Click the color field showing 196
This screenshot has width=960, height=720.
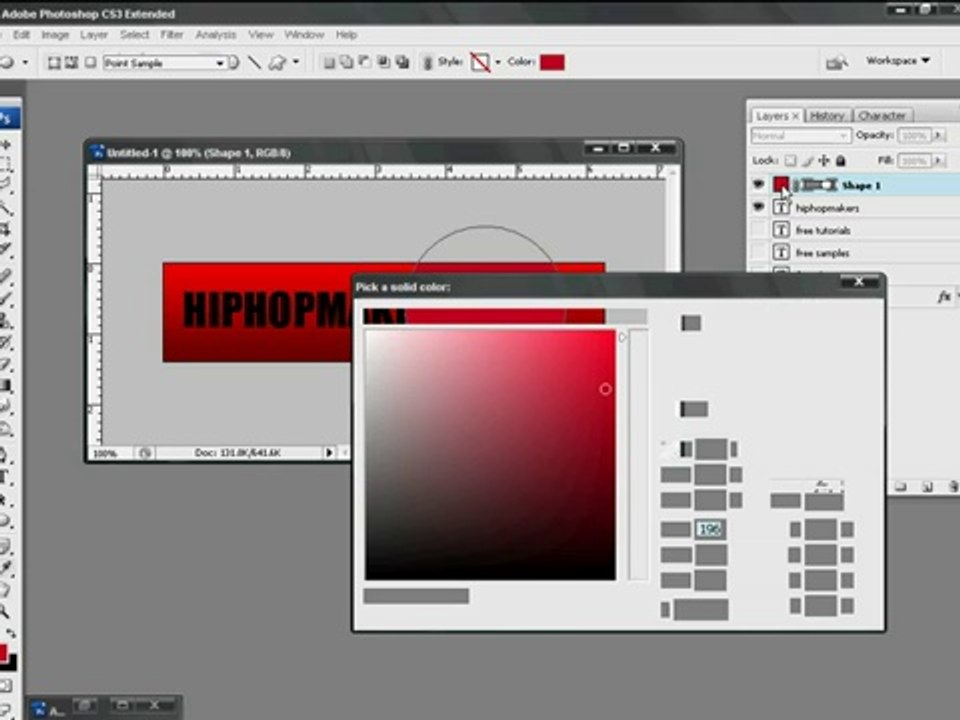(x=710, y=529)
